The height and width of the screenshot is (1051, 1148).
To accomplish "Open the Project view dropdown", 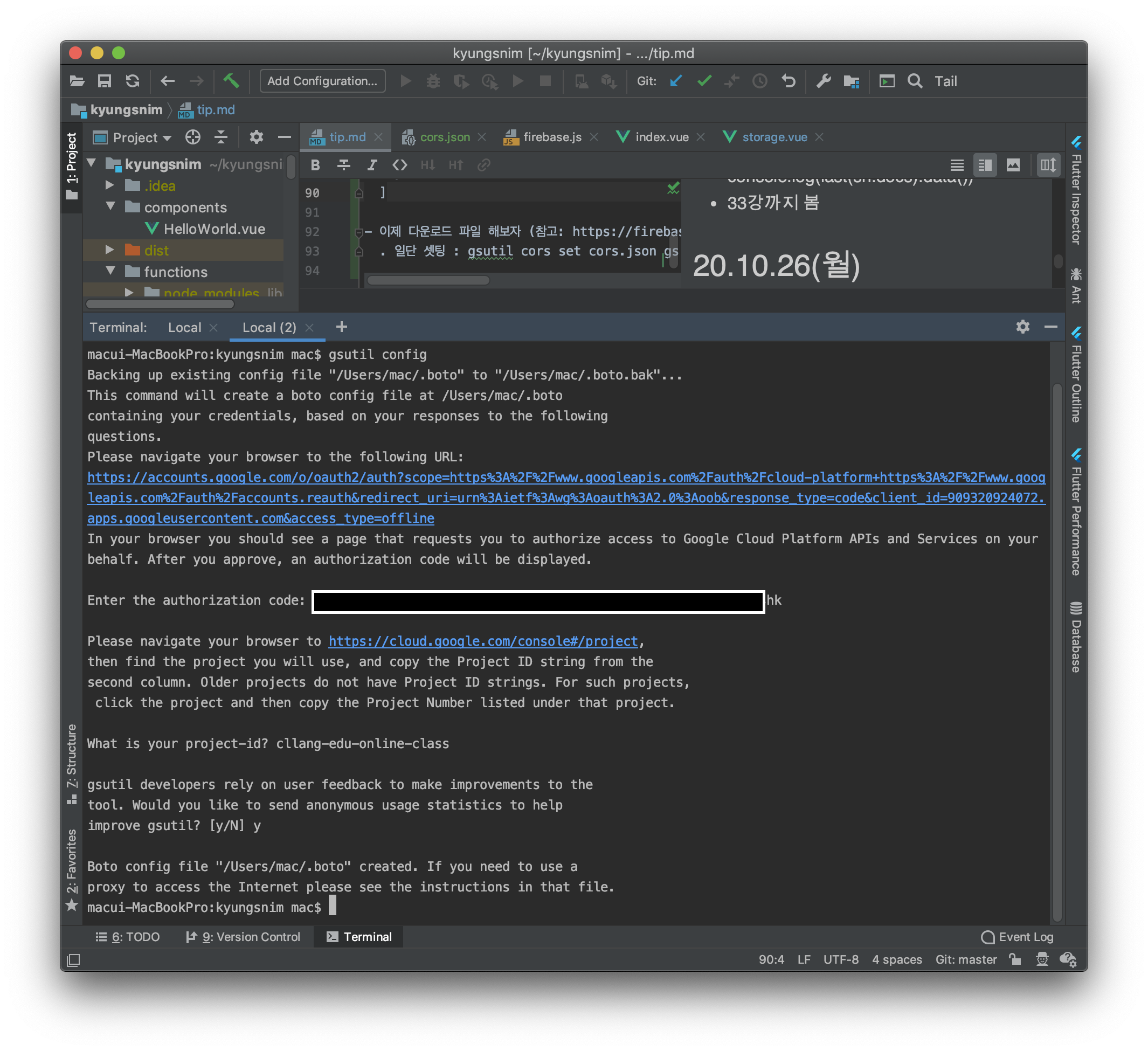I will 142,138.
